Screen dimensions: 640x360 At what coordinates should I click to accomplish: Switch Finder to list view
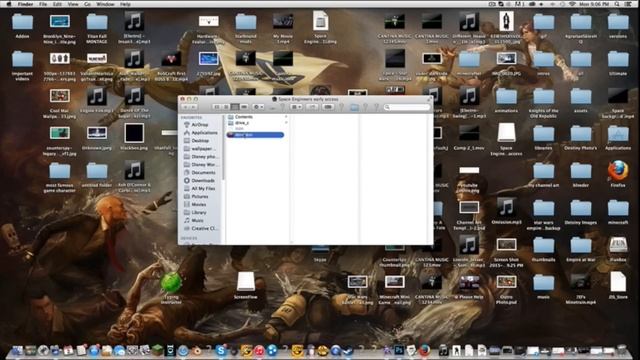(226, 107)
